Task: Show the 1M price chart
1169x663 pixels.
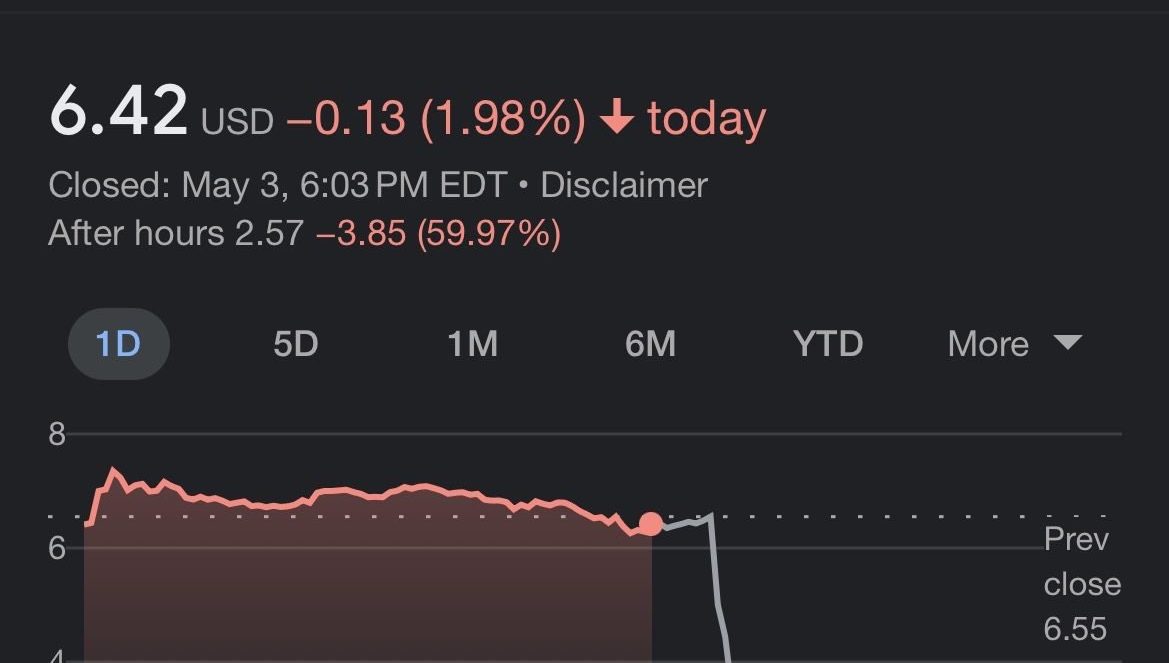Action: tap(472, 344)
